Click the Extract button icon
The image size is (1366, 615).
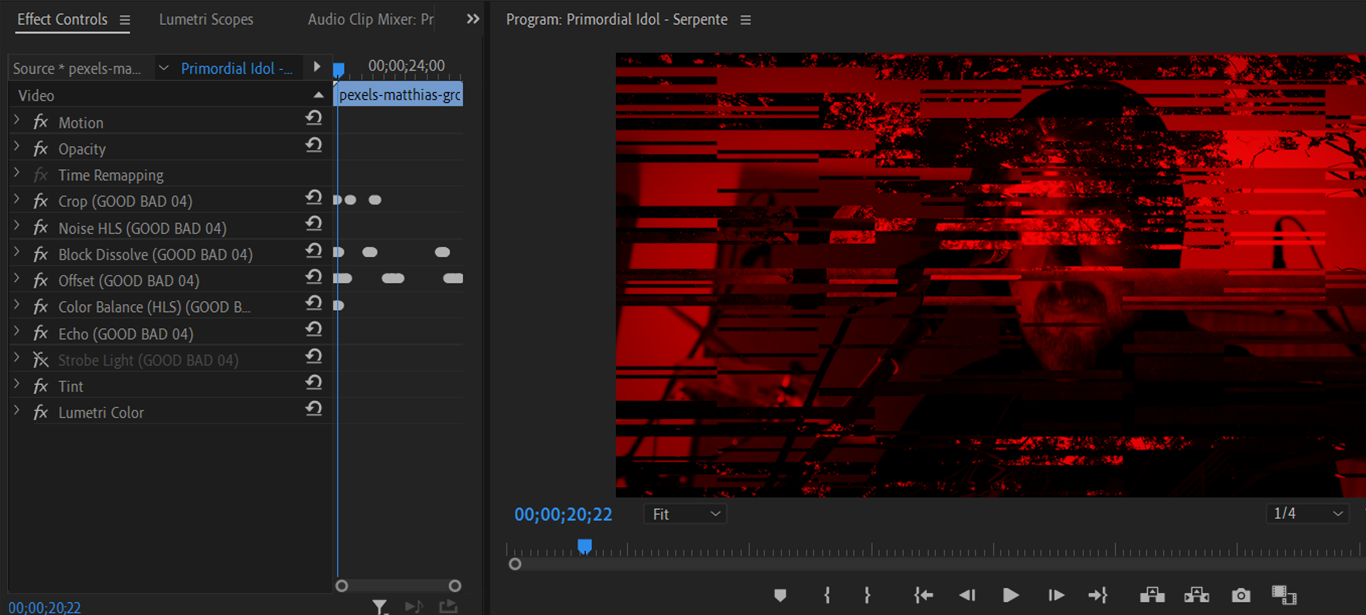(x=1196, y=595)
